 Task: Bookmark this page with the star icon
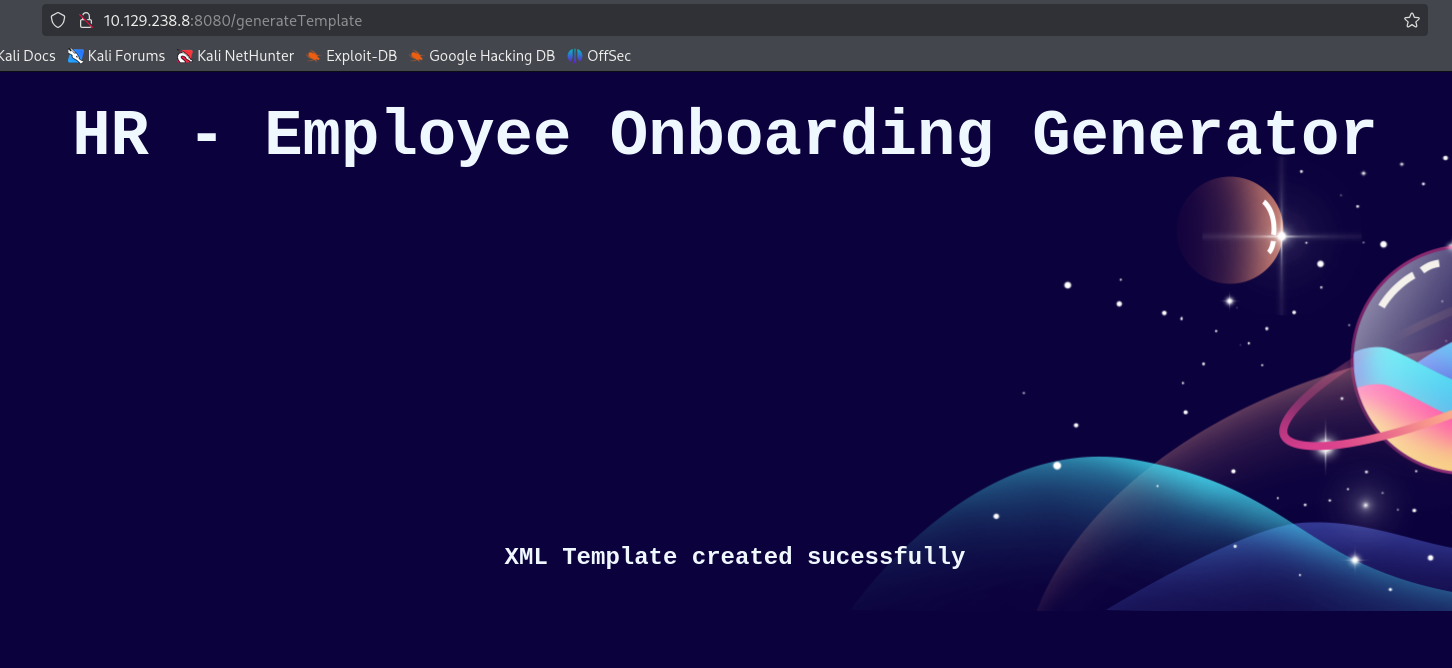coord(1411,20)
